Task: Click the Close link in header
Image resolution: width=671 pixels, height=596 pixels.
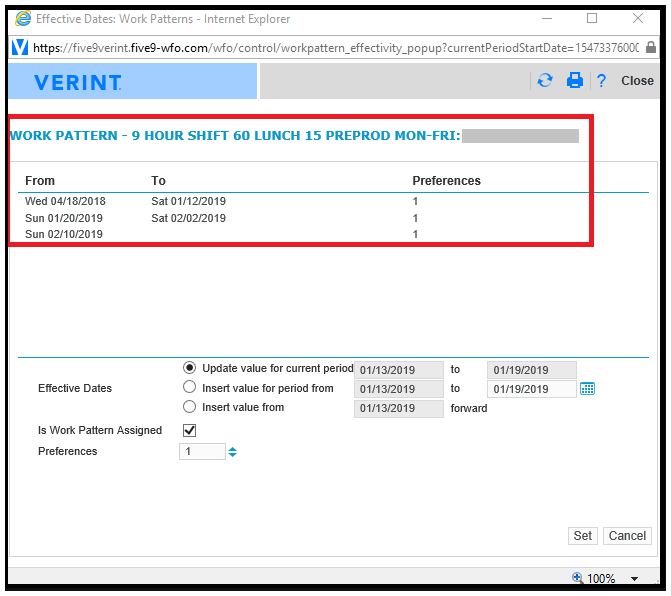Action: (x=637, y=80)
